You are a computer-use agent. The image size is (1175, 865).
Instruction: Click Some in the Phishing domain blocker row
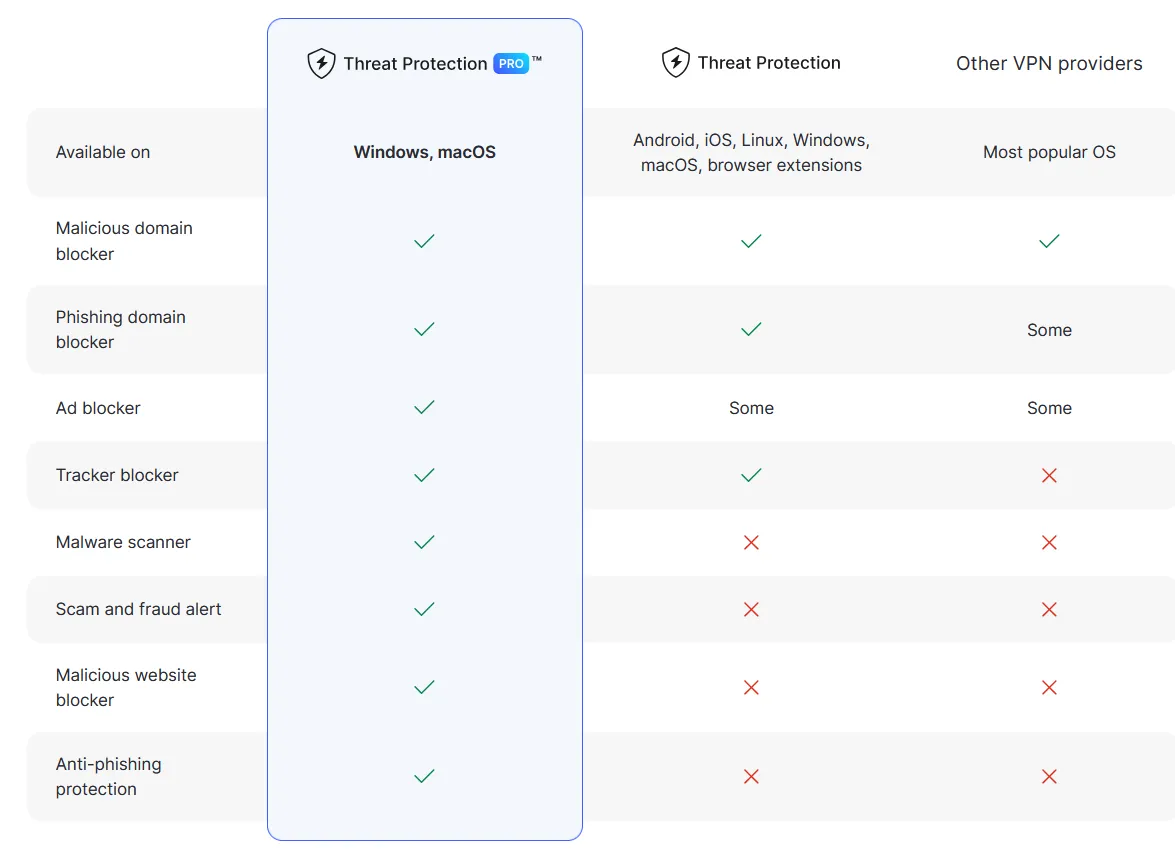click(x=1049, y=330)
